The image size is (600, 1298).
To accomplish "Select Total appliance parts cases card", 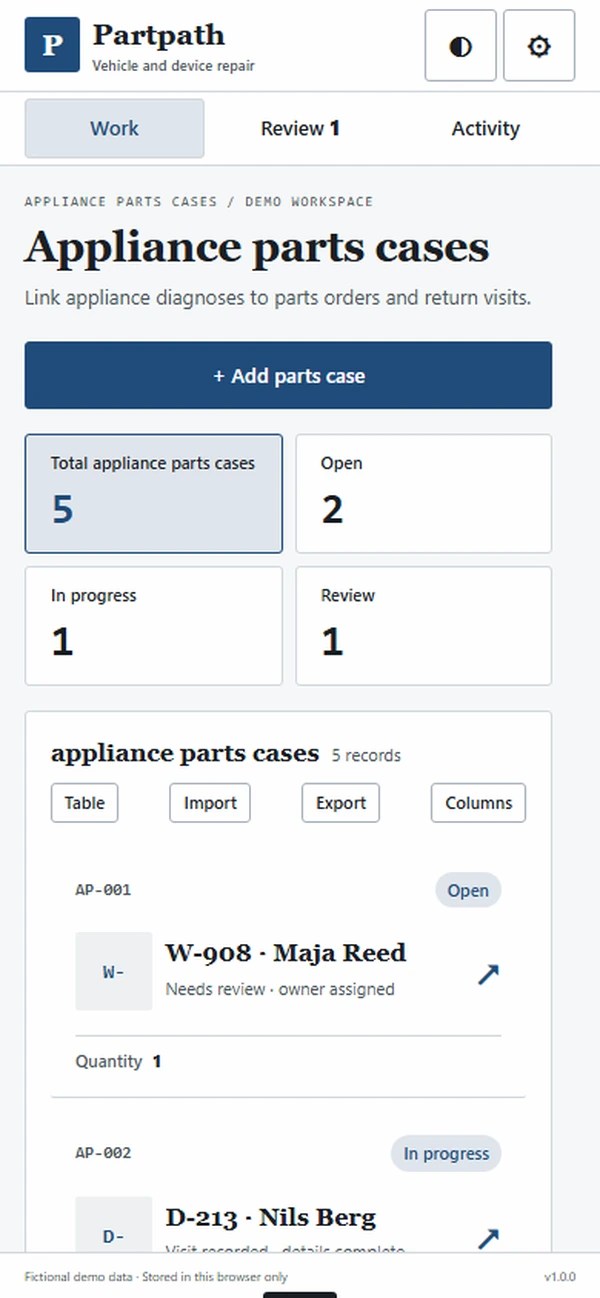I will pyautogui.click(x=154, y=493).
